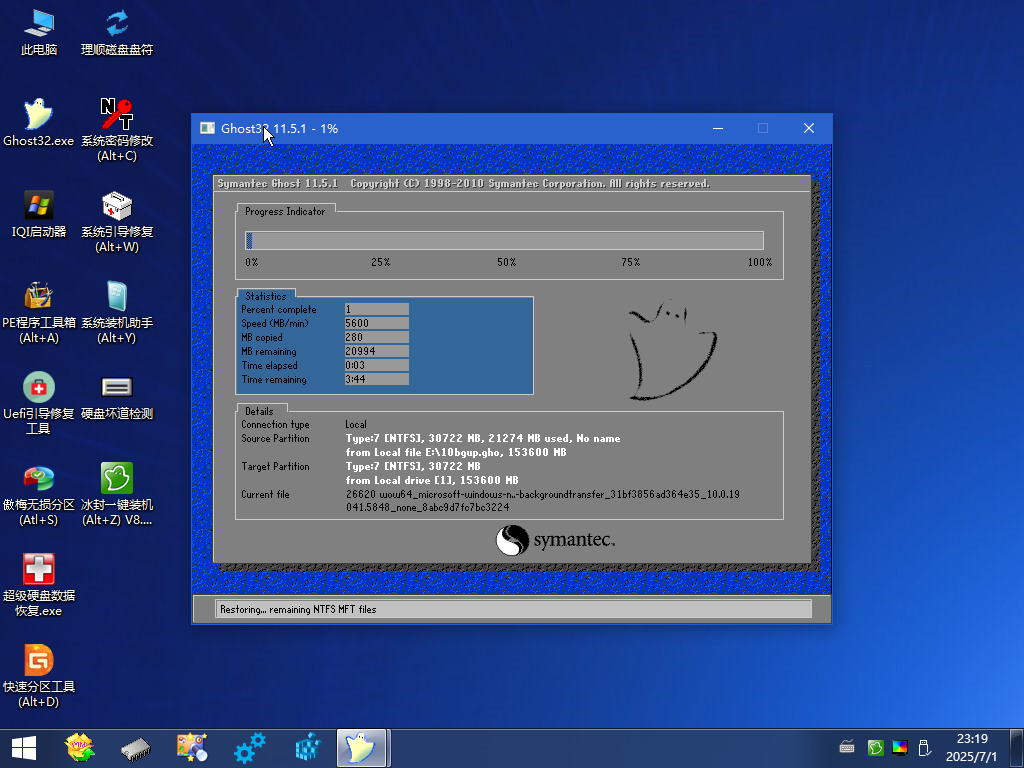Close the Ghost32 window
This screenshot has width=1024, height=768.
click(x=808, y=128)
